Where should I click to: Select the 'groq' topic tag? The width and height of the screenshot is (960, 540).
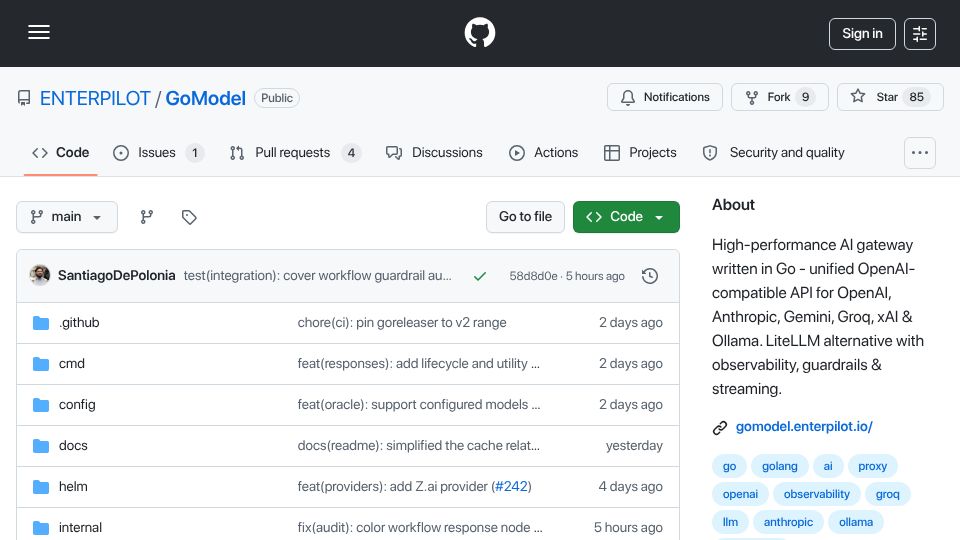(x=888, y=494)
